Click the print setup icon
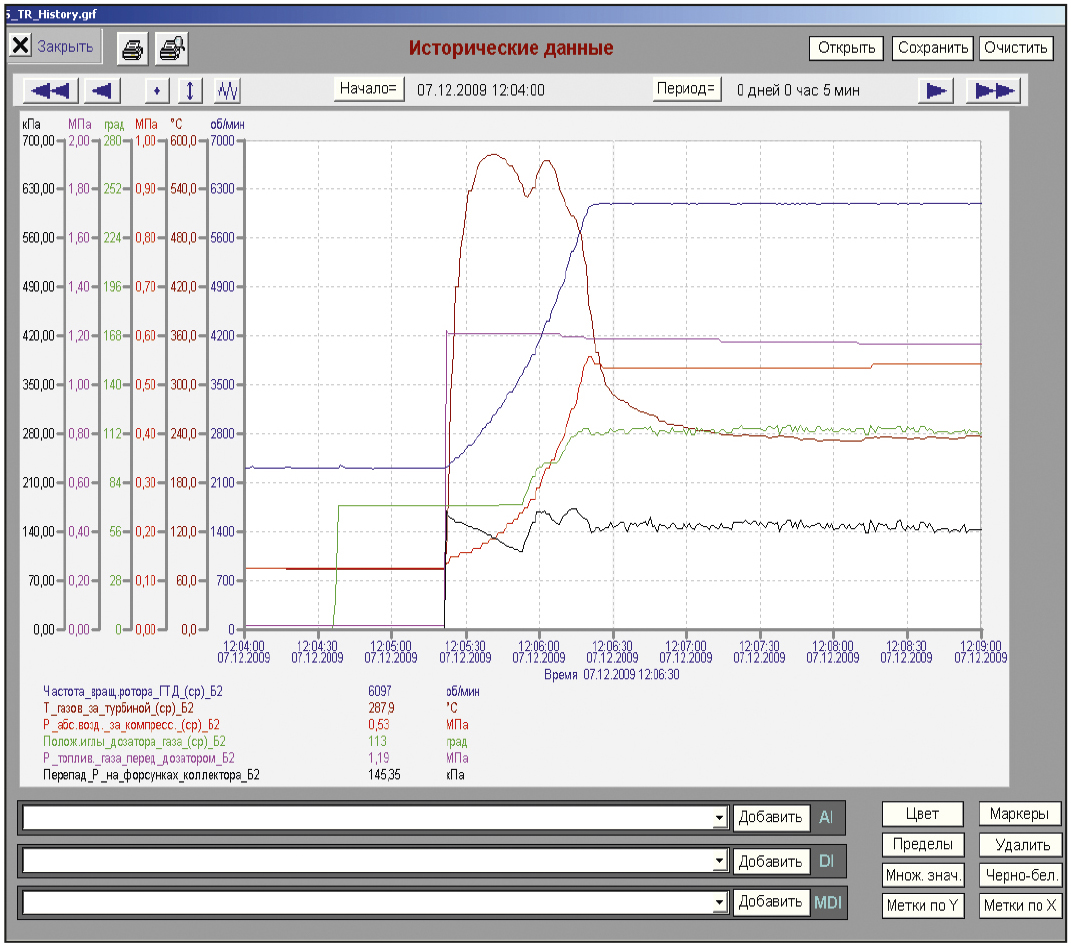1071x947 pixels. tap(171, 49)
